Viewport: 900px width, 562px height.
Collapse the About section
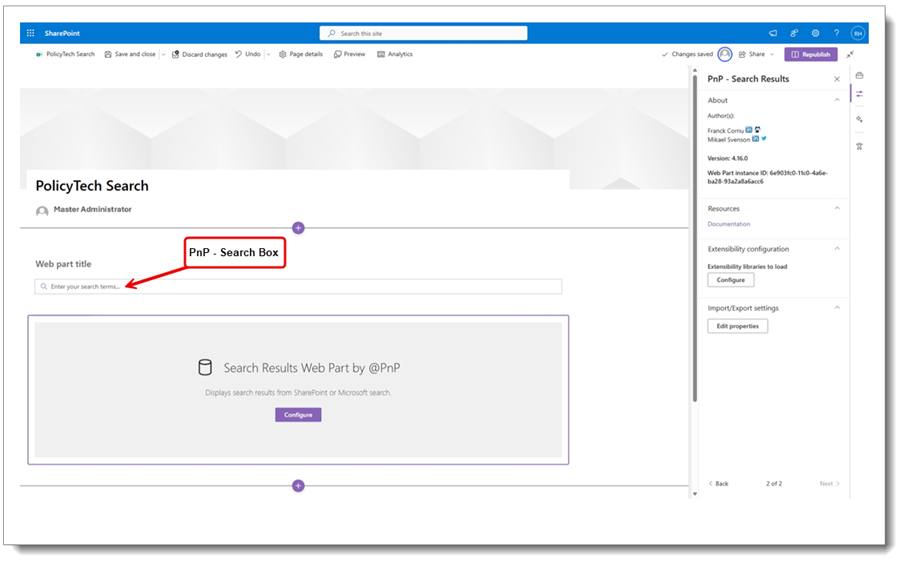837,100
